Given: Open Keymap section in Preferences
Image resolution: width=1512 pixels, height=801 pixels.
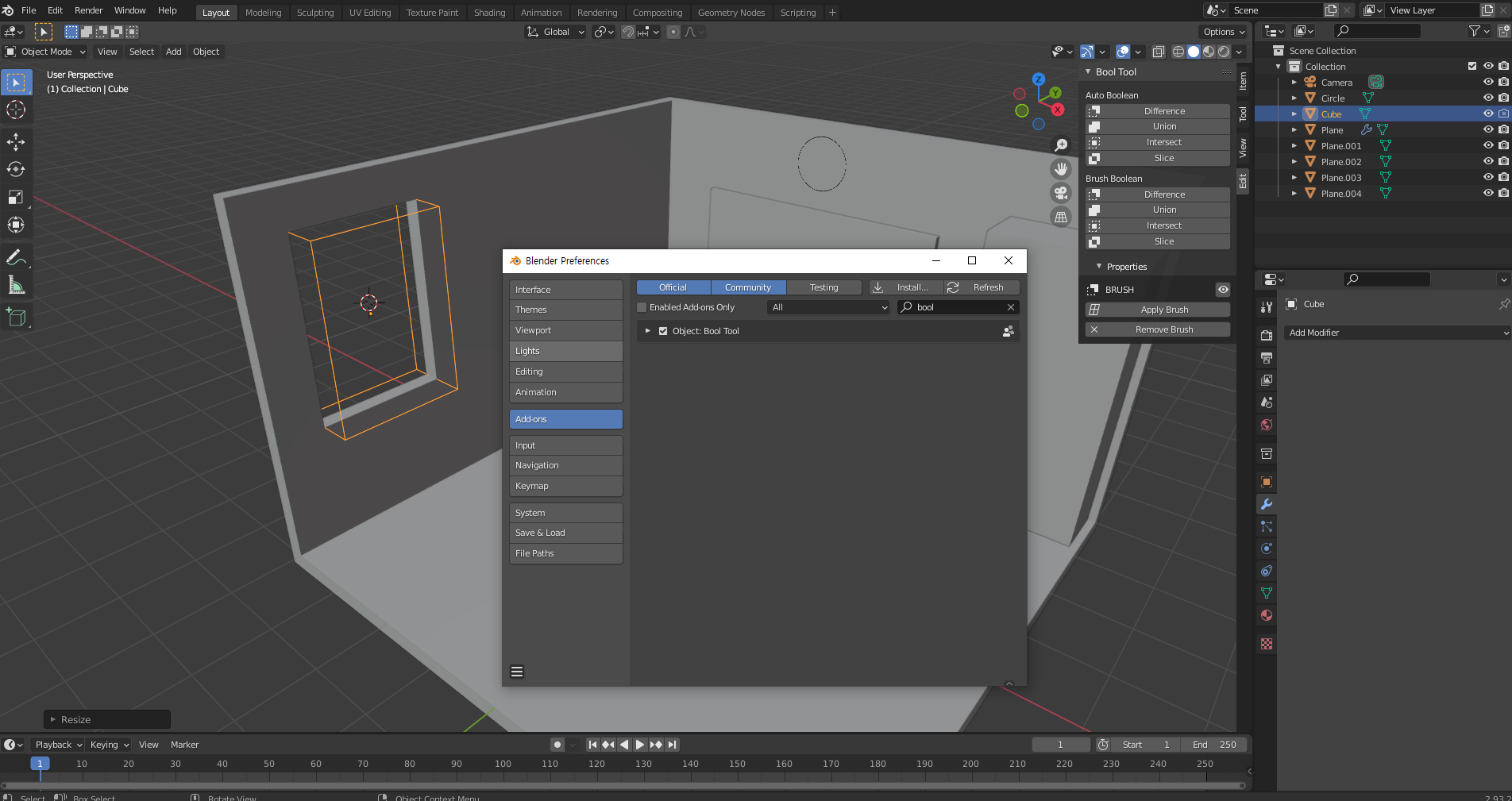Looking at the screenshot, I should click(x=565, y=486).
